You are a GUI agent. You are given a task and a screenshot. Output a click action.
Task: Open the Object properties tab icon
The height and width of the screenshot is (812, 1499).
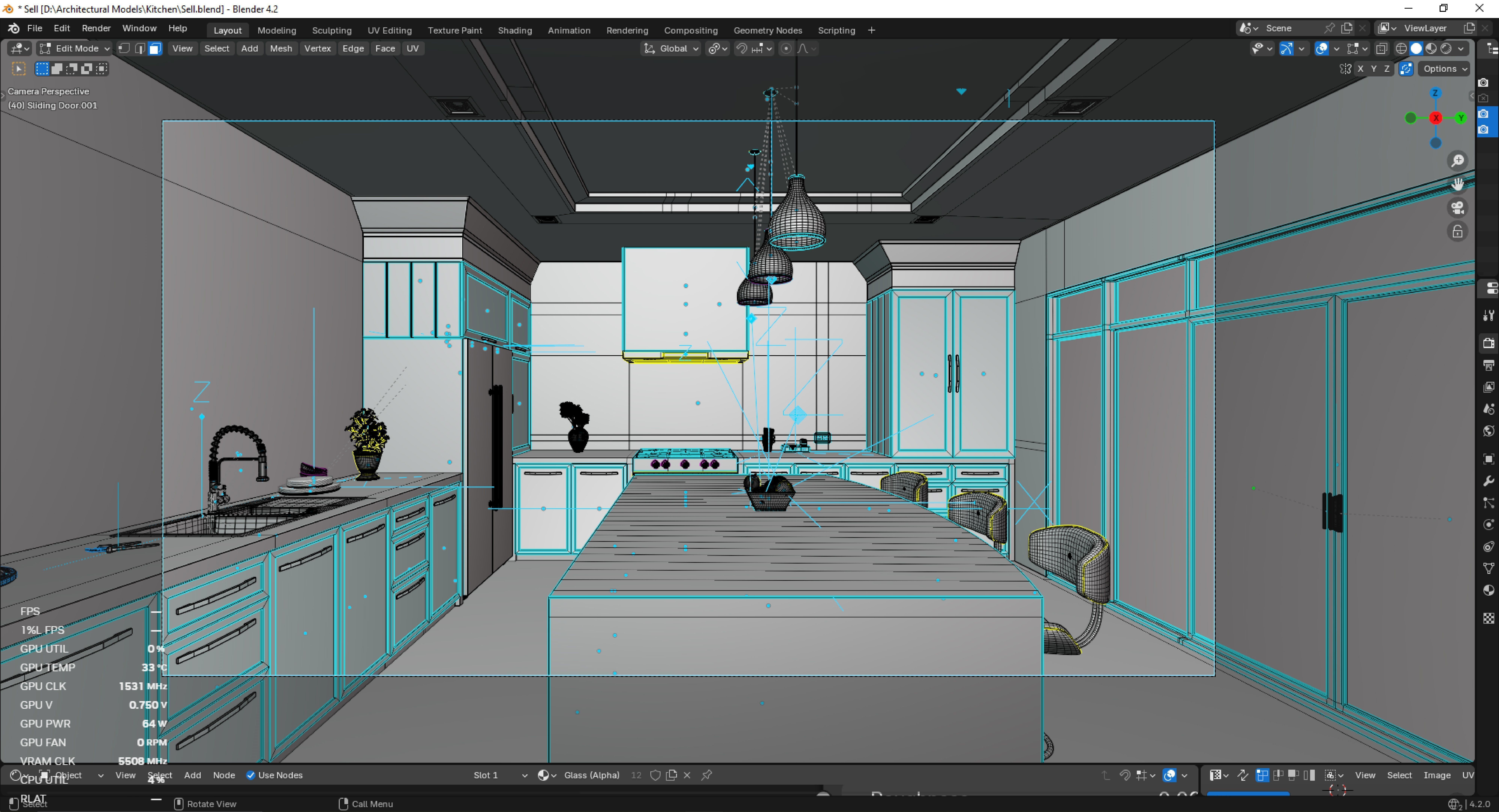(1489, 459)
